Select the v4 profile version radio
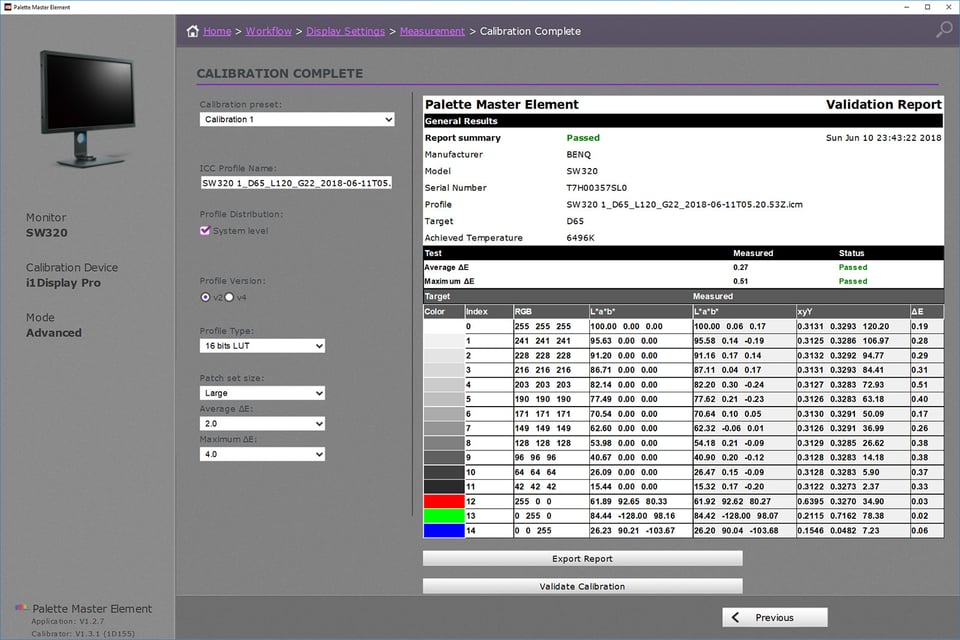Viewport: 960px width, 640px height. (229, 297)
